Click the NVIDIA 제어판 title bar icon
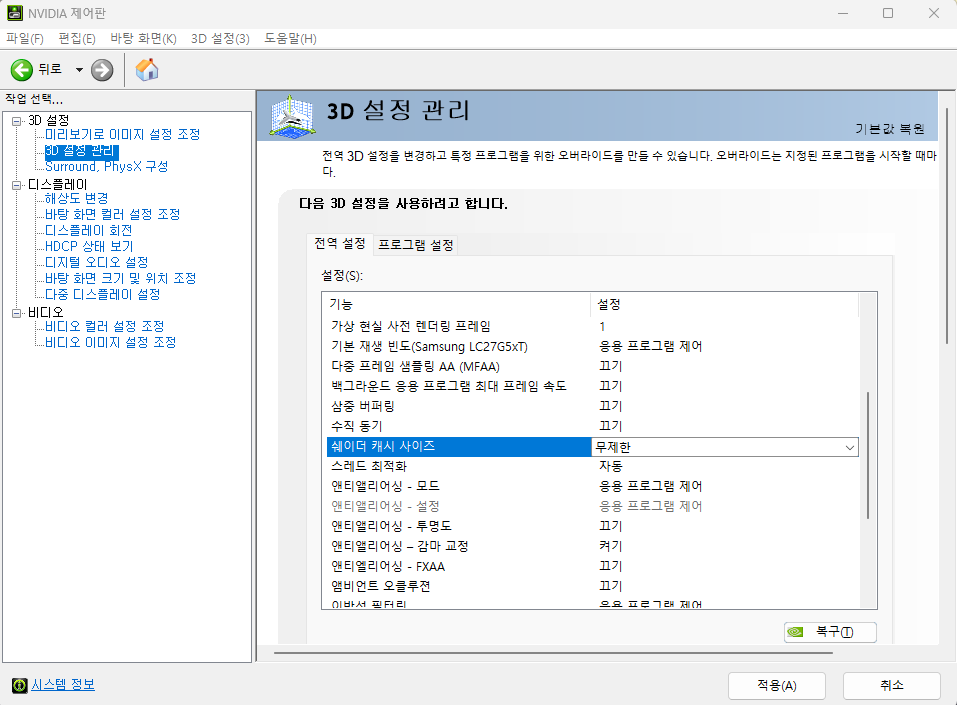The image size is (957, 705). click(x=15, y=13)
